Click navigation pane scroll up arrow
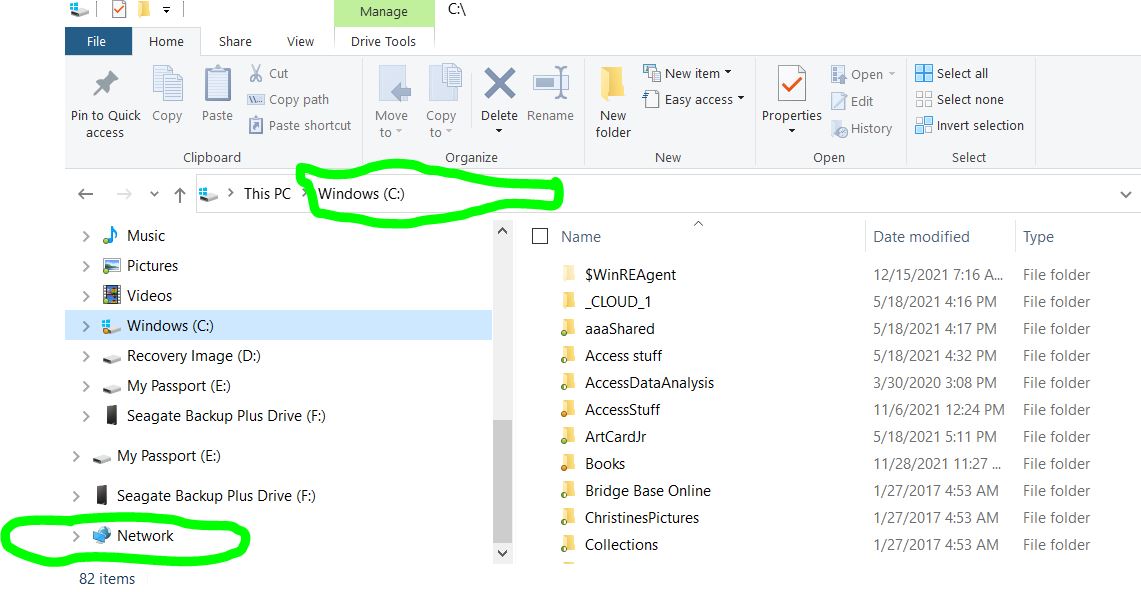Screen dimensions: 1141x592 point(502,231)
